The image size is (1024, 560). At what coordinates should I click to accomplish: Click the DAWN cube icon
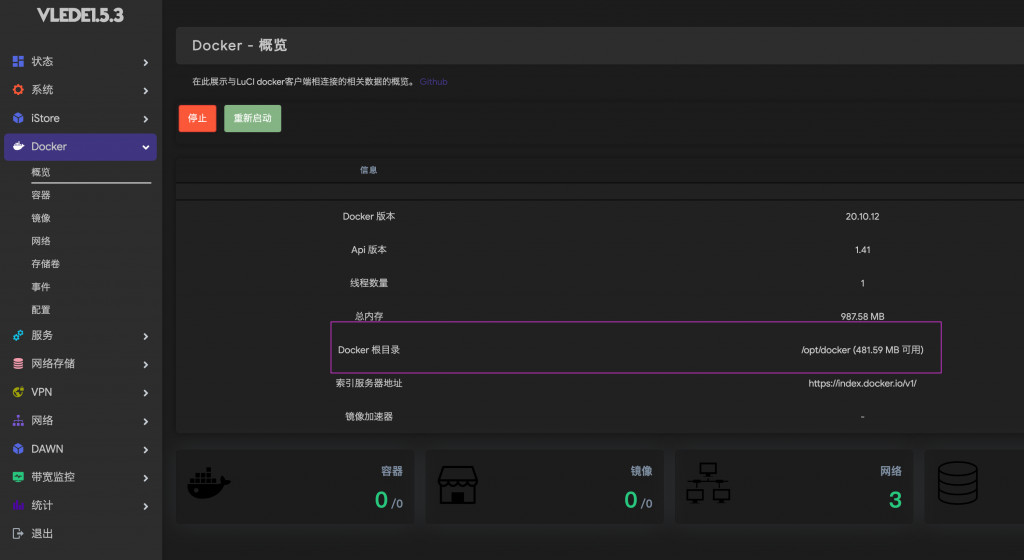[18, 448]
